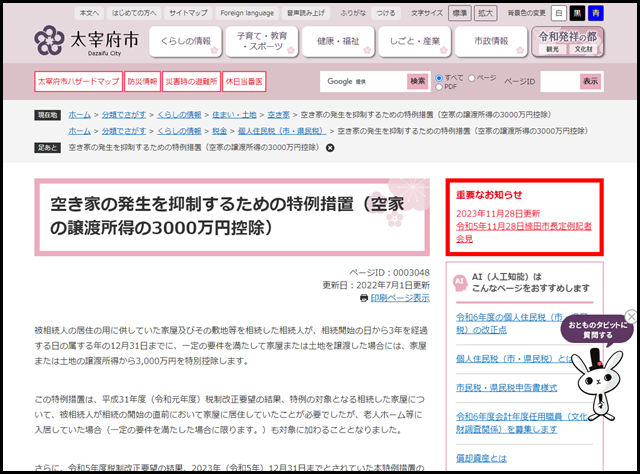
Task: Set text size to 標準
Action: pos(460,13)
